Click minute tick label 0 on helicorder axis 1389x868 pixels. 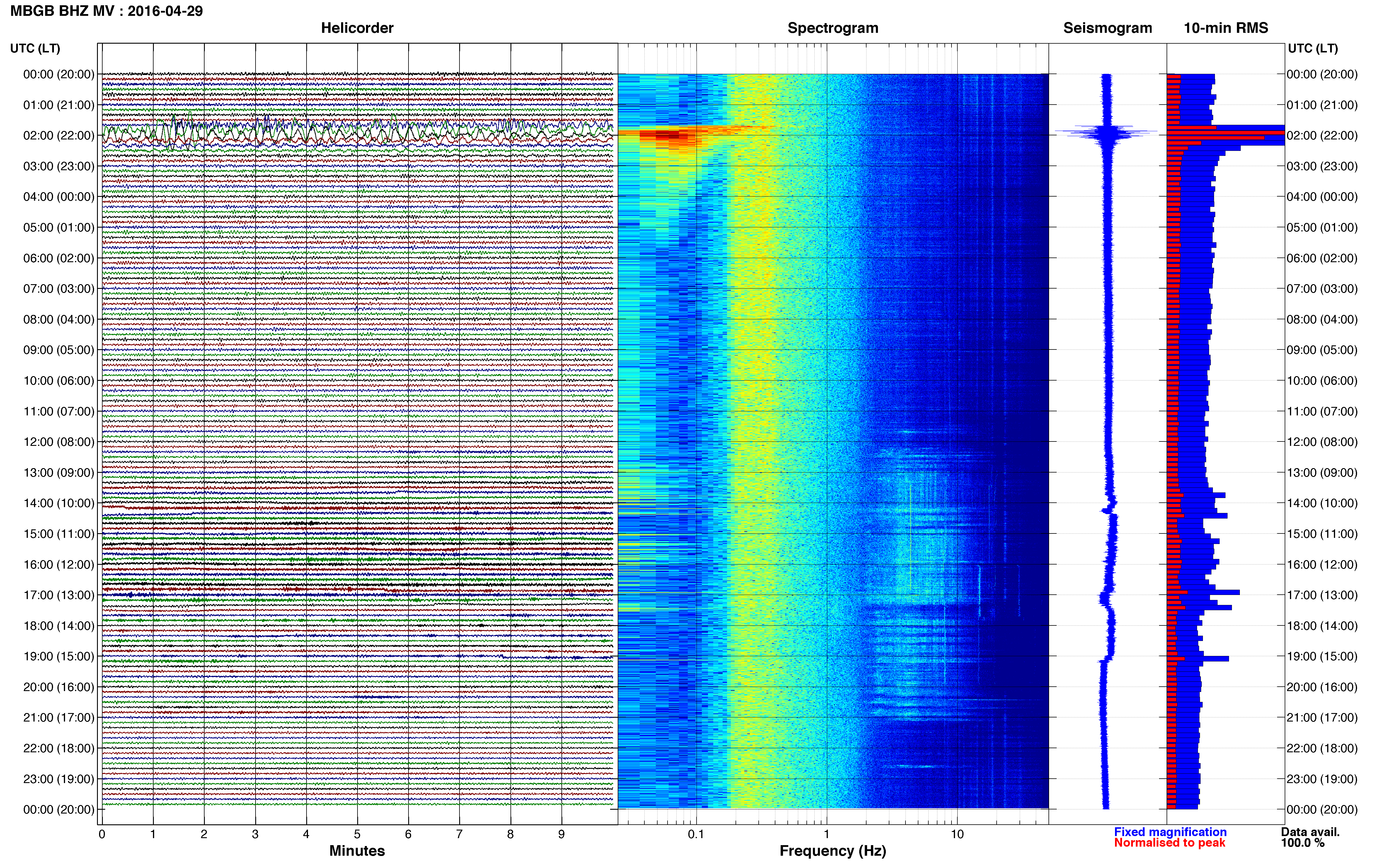point(102,834)
